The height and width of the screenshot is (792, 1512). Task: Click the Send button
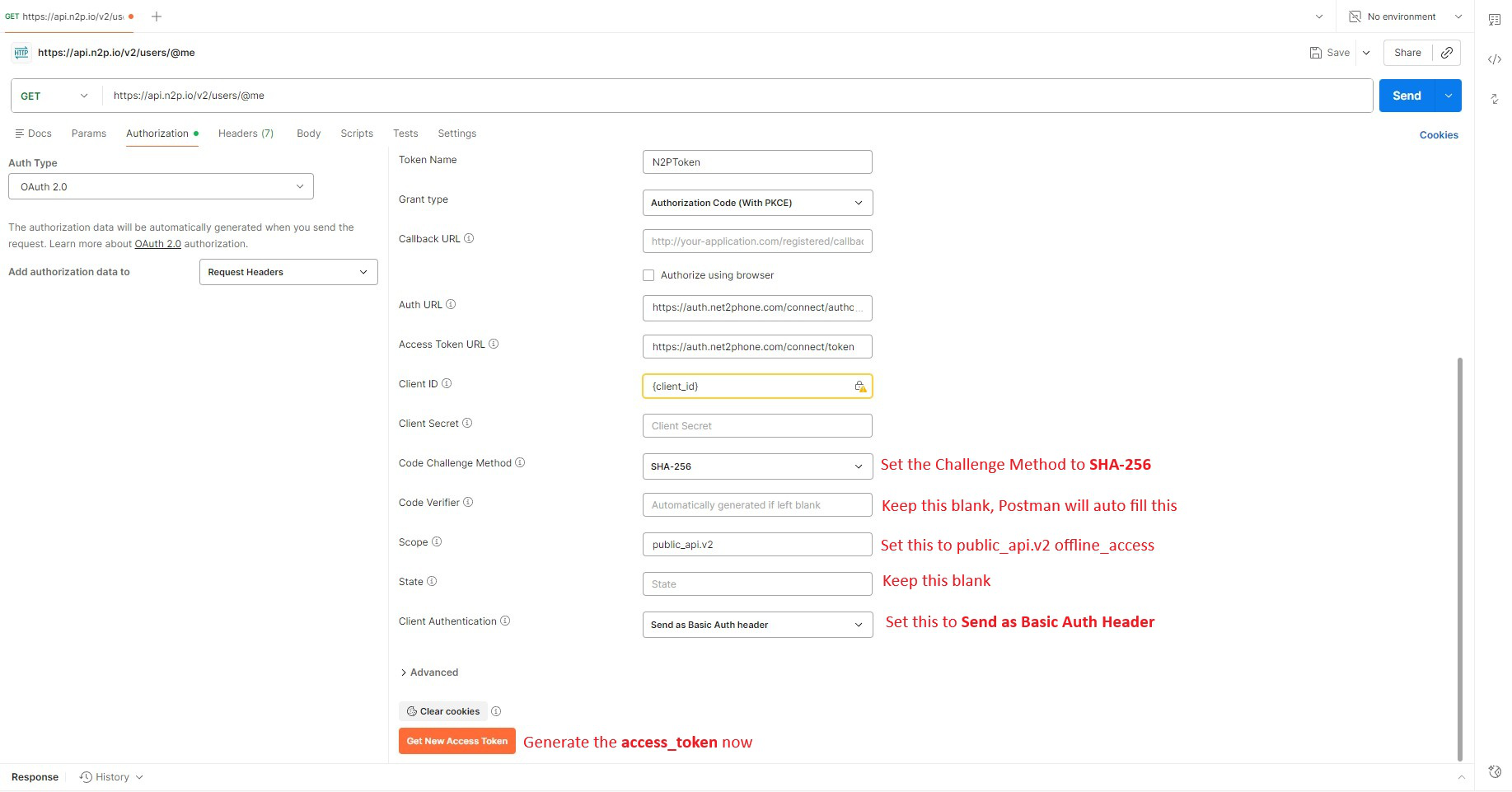[x=1407, y=96]
